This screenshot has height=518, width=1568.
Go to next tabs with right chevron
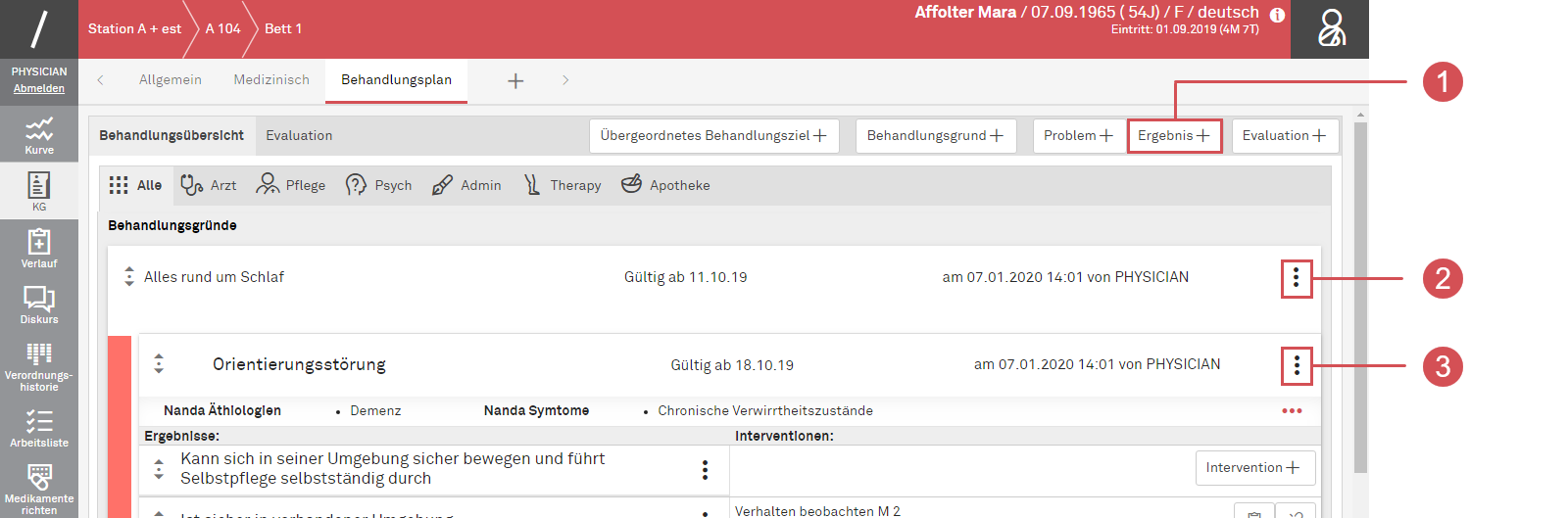[565, 80]
